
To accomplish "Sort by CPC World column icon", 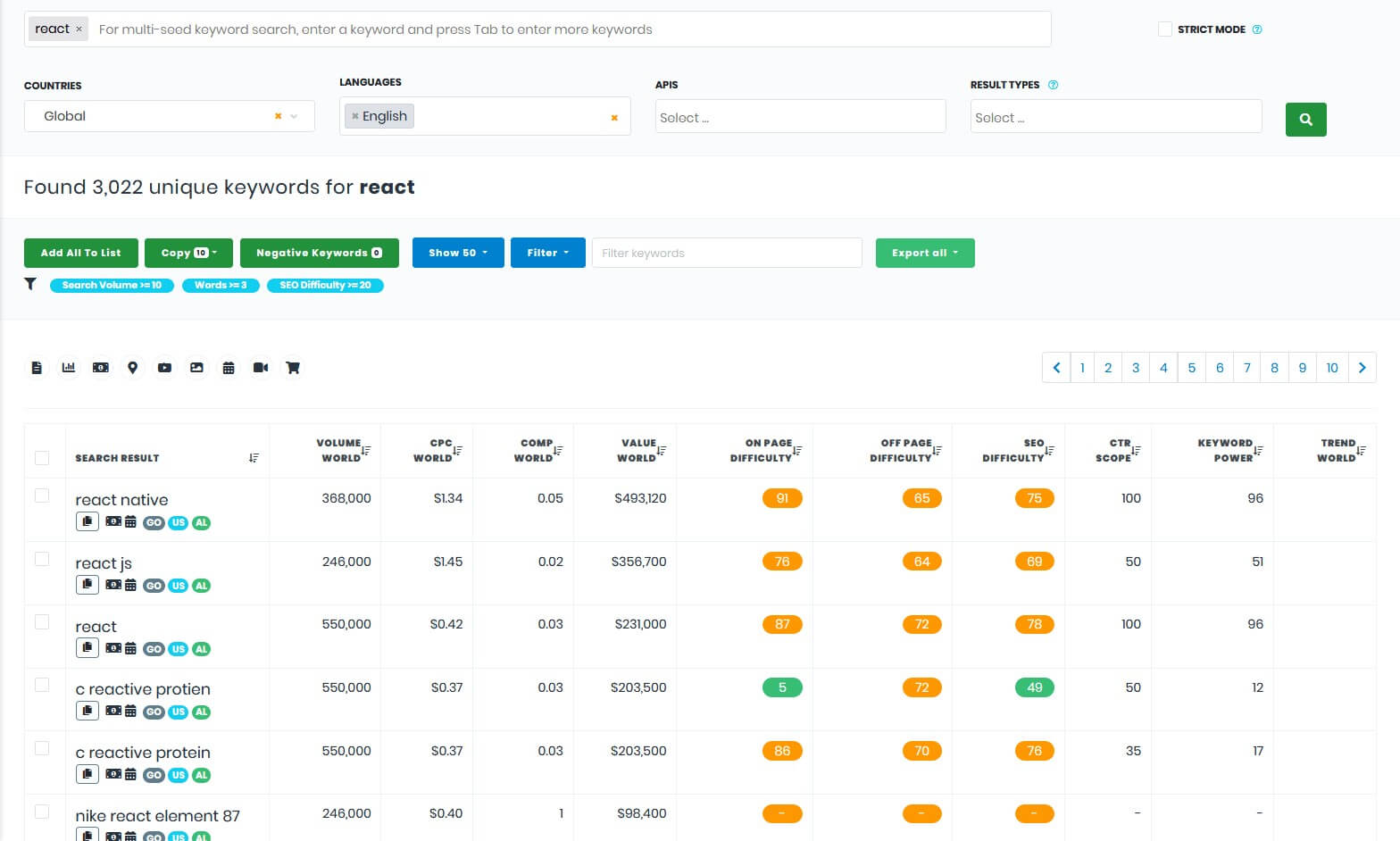I will [457, 451].
